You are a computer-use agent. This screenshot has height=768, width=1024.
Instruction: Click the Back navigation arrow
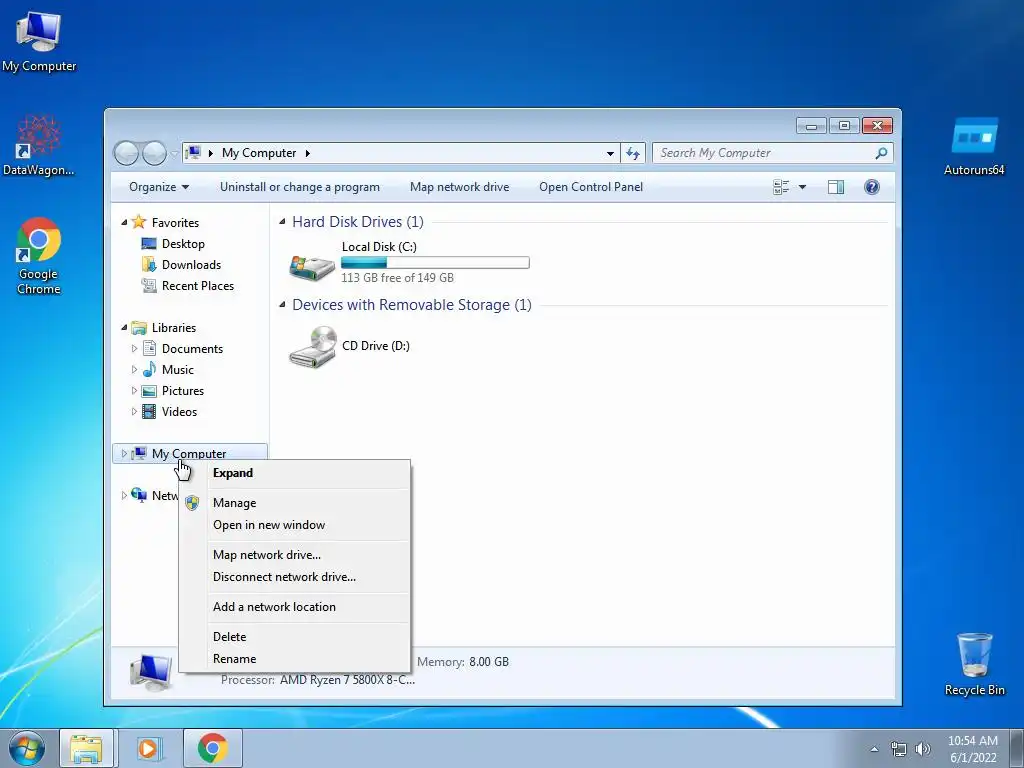126,153
